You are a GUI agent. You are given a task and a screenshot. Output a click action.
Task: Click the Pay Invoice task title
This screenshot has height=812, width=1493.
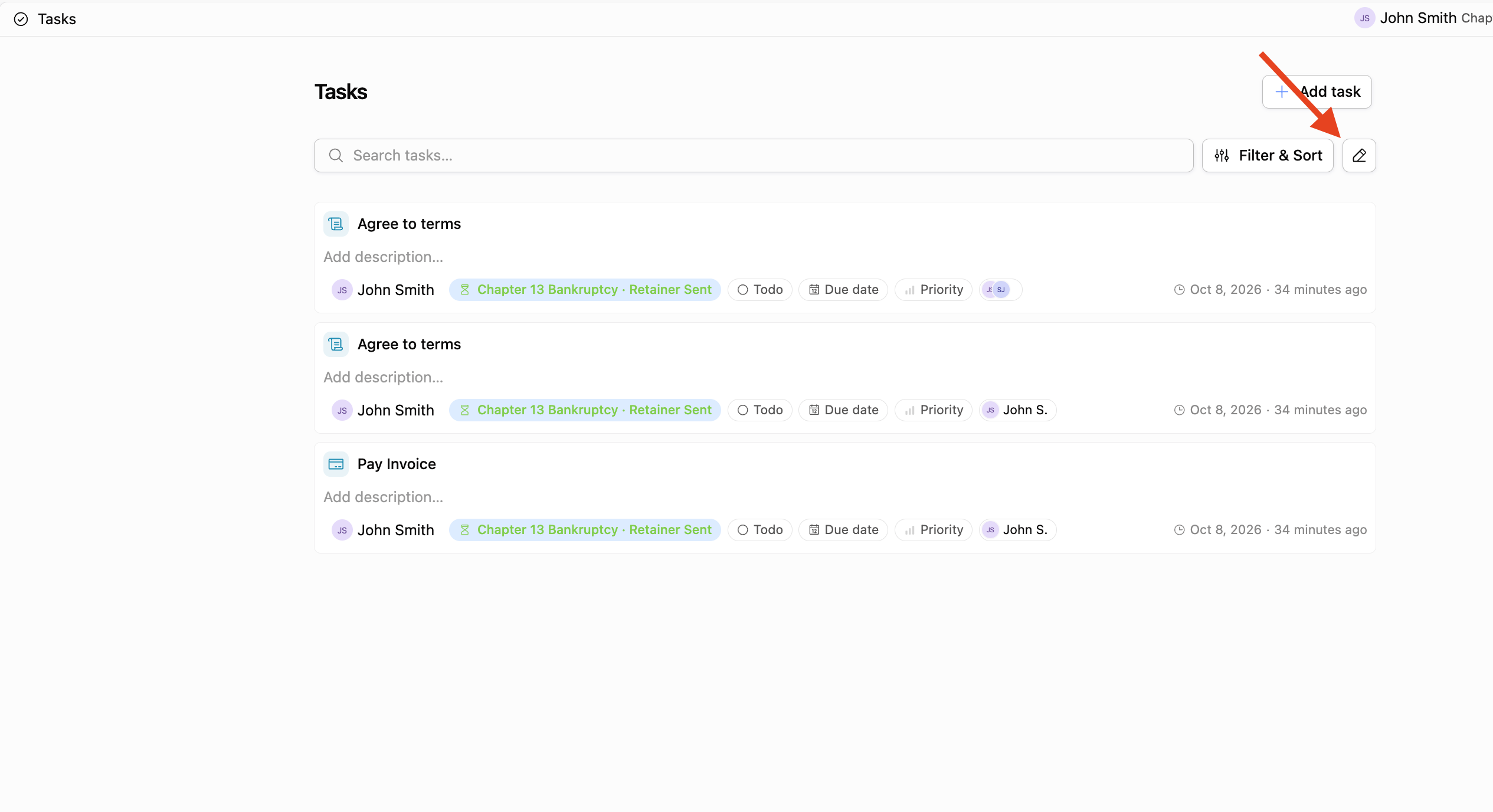pos(397,464)
